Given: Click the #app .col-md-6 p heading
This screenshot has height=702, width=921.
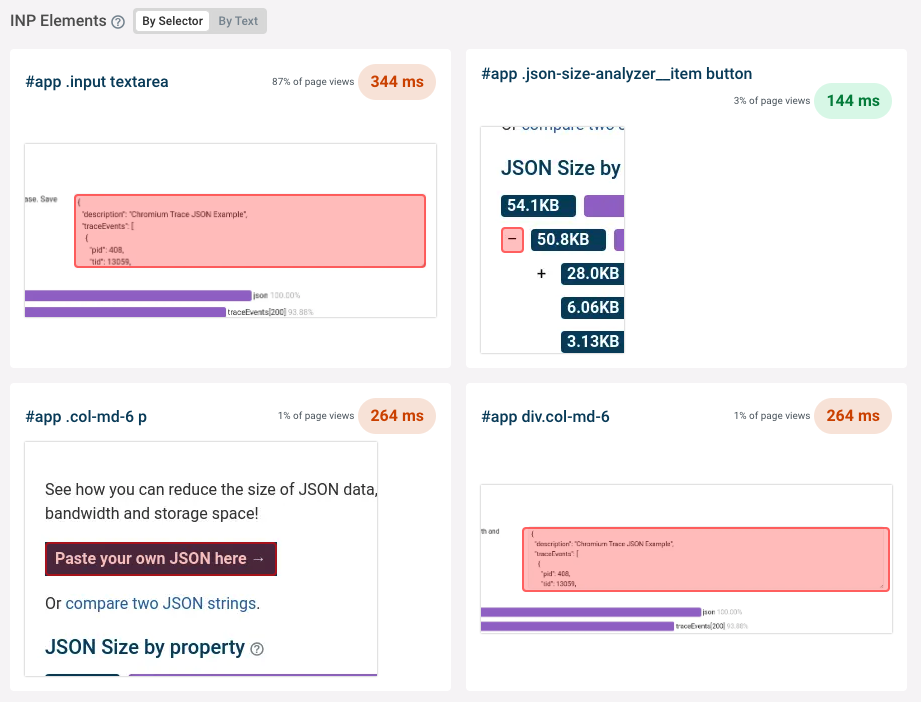Looking at the screenshot, I should 86,416.
